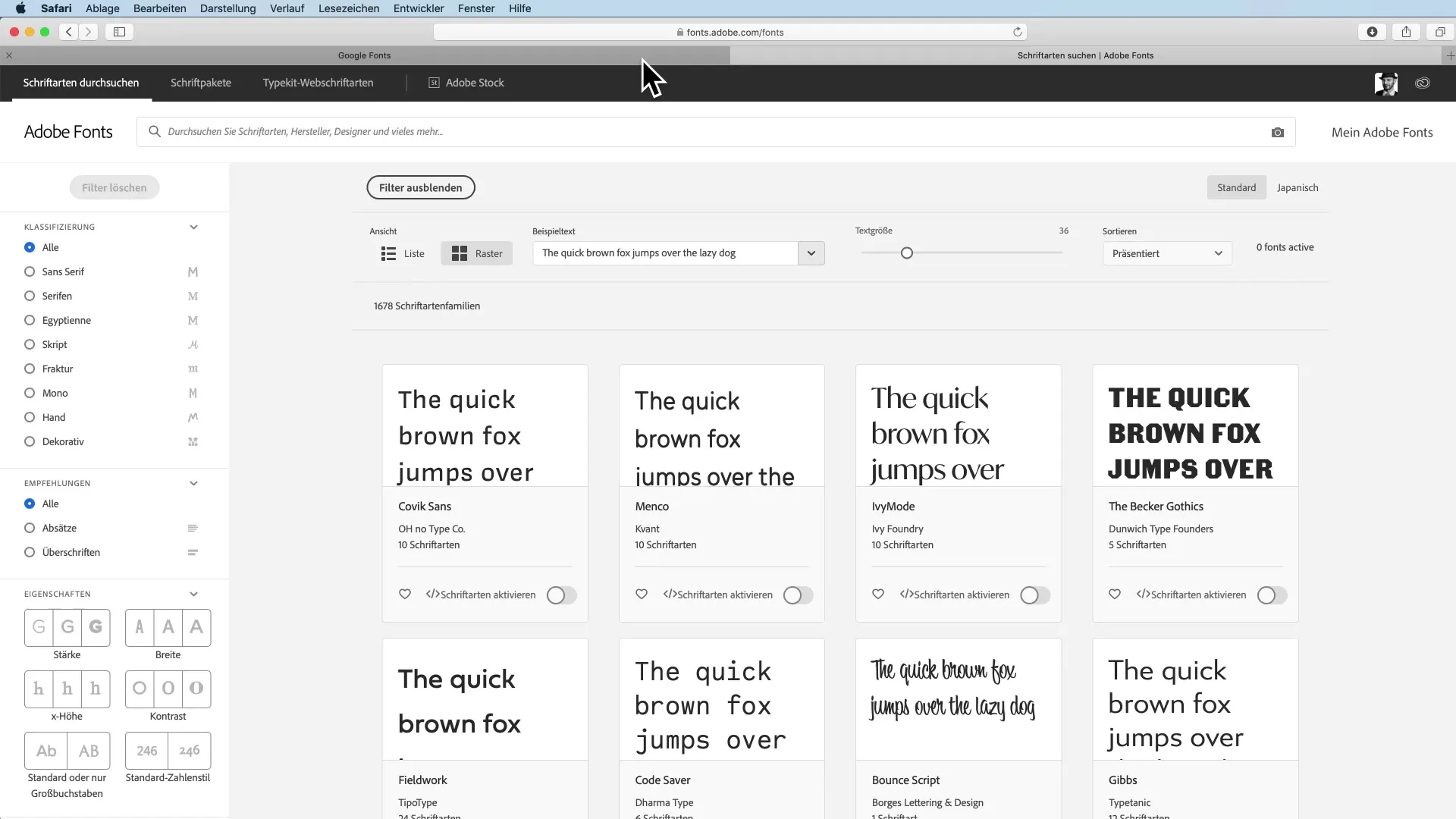Open the Creative Cloud icon in the header

coord(1423,83)
